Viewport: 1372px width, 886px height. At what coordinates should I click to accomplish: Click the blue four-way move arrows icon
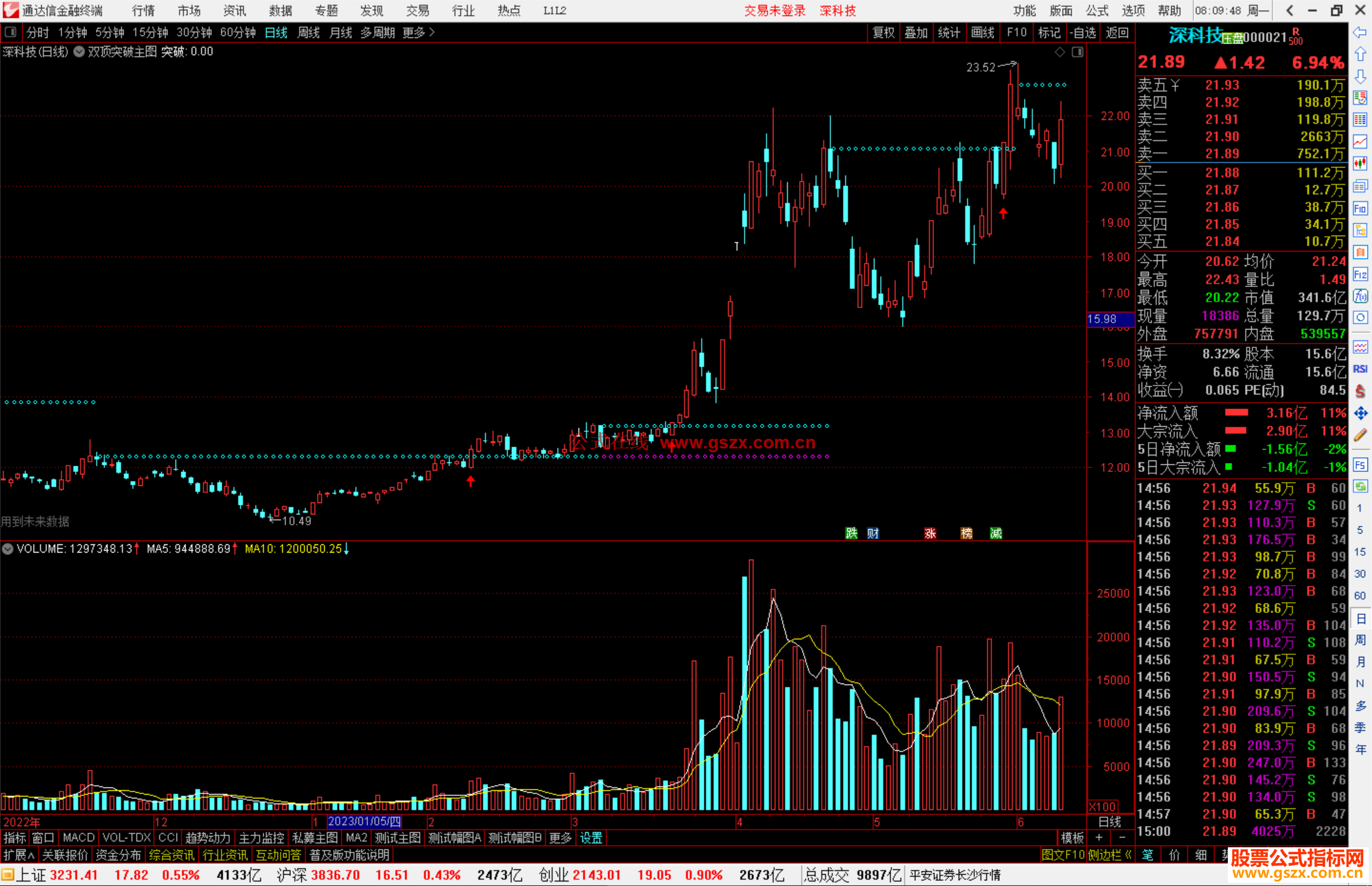1360,413
